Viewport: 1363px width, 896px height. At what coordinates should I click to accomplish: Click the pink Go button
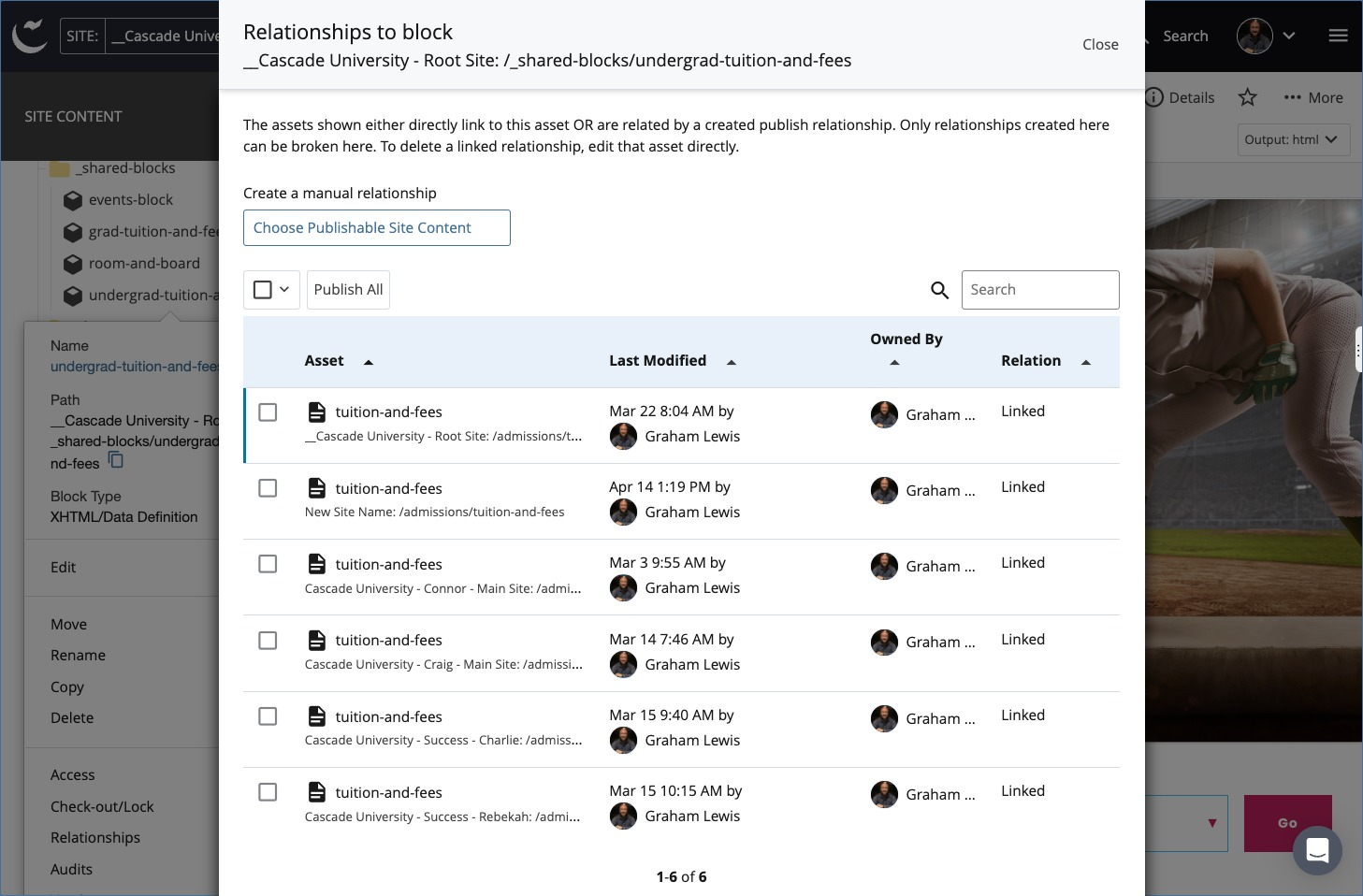point(1287,823)
